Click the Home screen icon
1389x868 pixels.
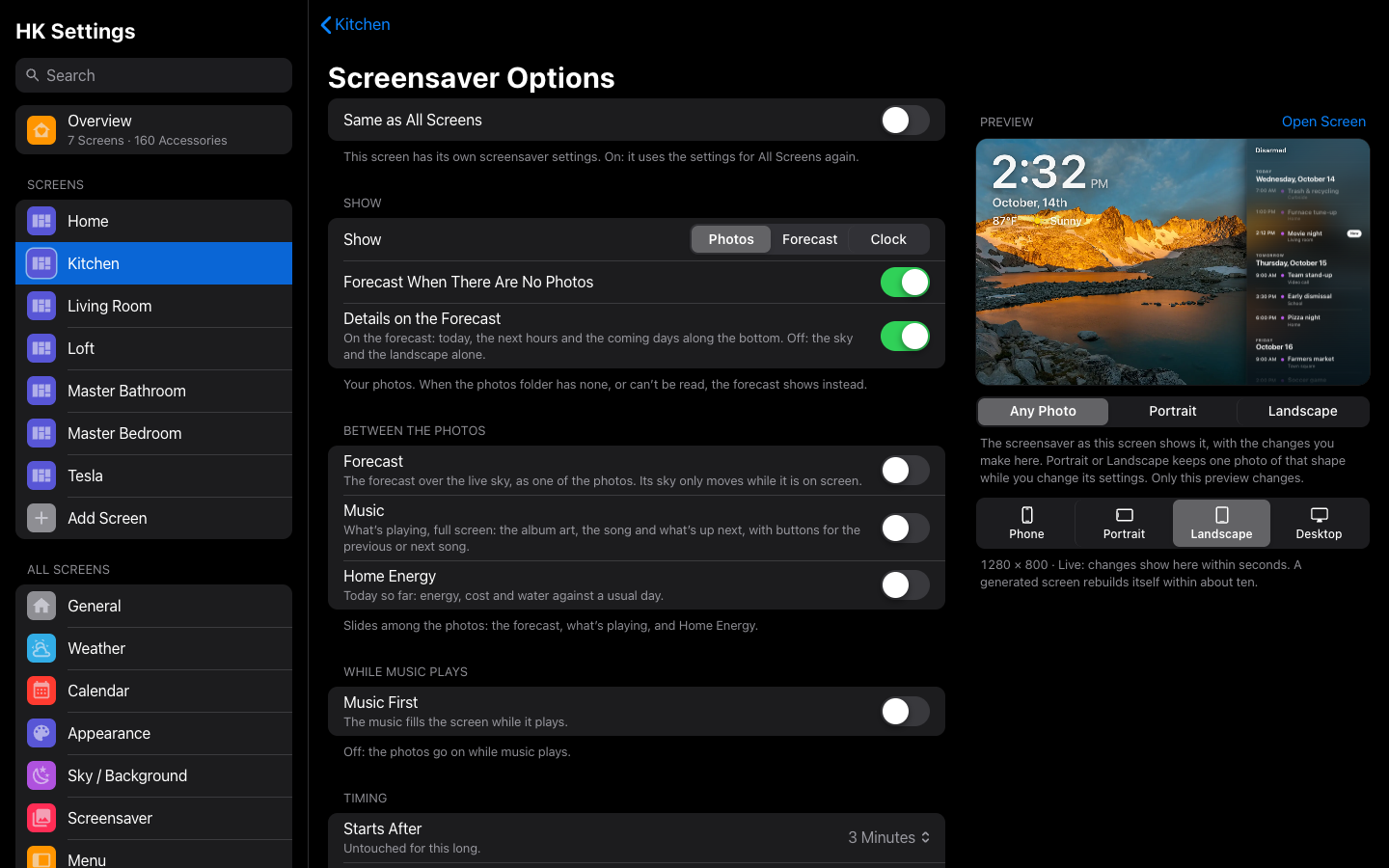pyautogui.click(x=41, y=221)
